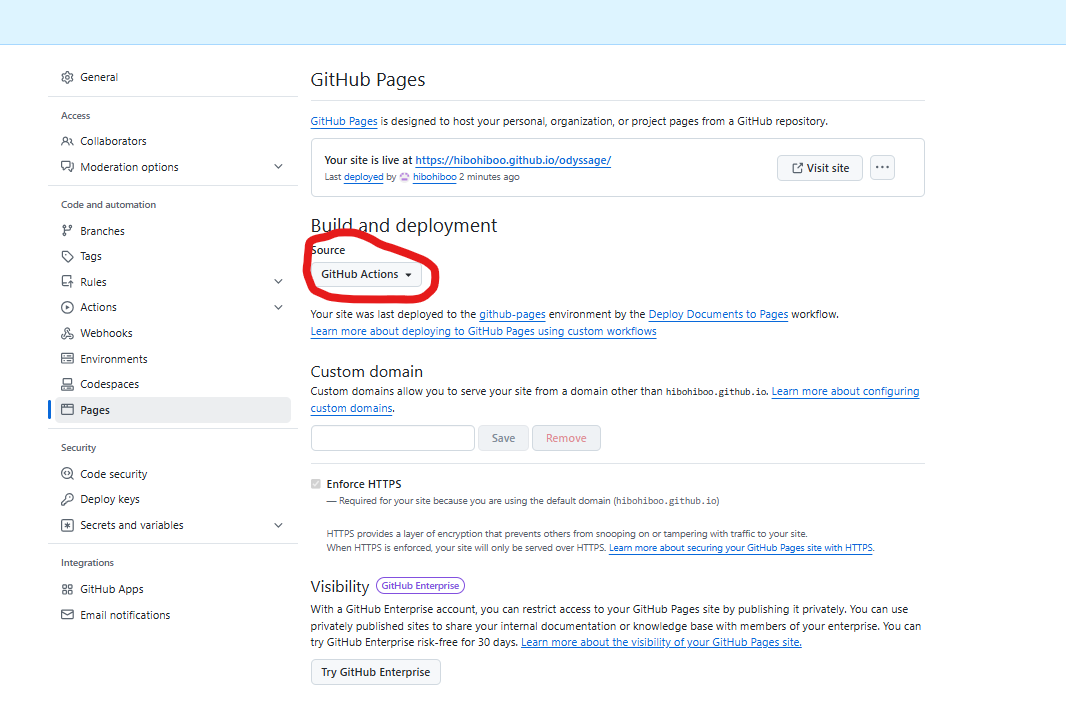The height and width of the screenshot is (704, 1066).
Task: Select Webhooks in sidebar
Action: pos(106,333)
